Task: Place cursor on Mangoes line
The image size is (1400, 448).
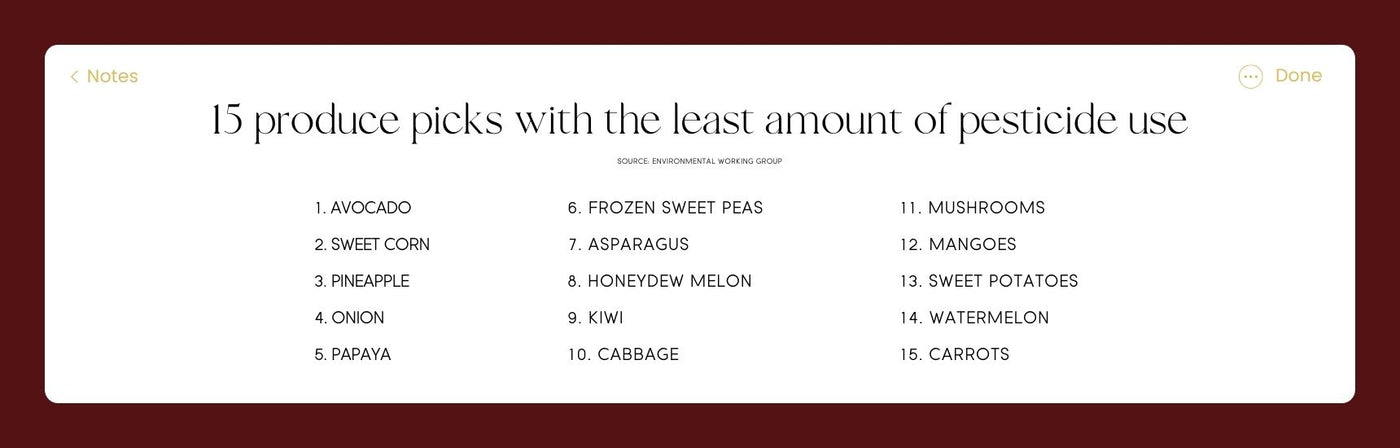Action: (958, 244)
